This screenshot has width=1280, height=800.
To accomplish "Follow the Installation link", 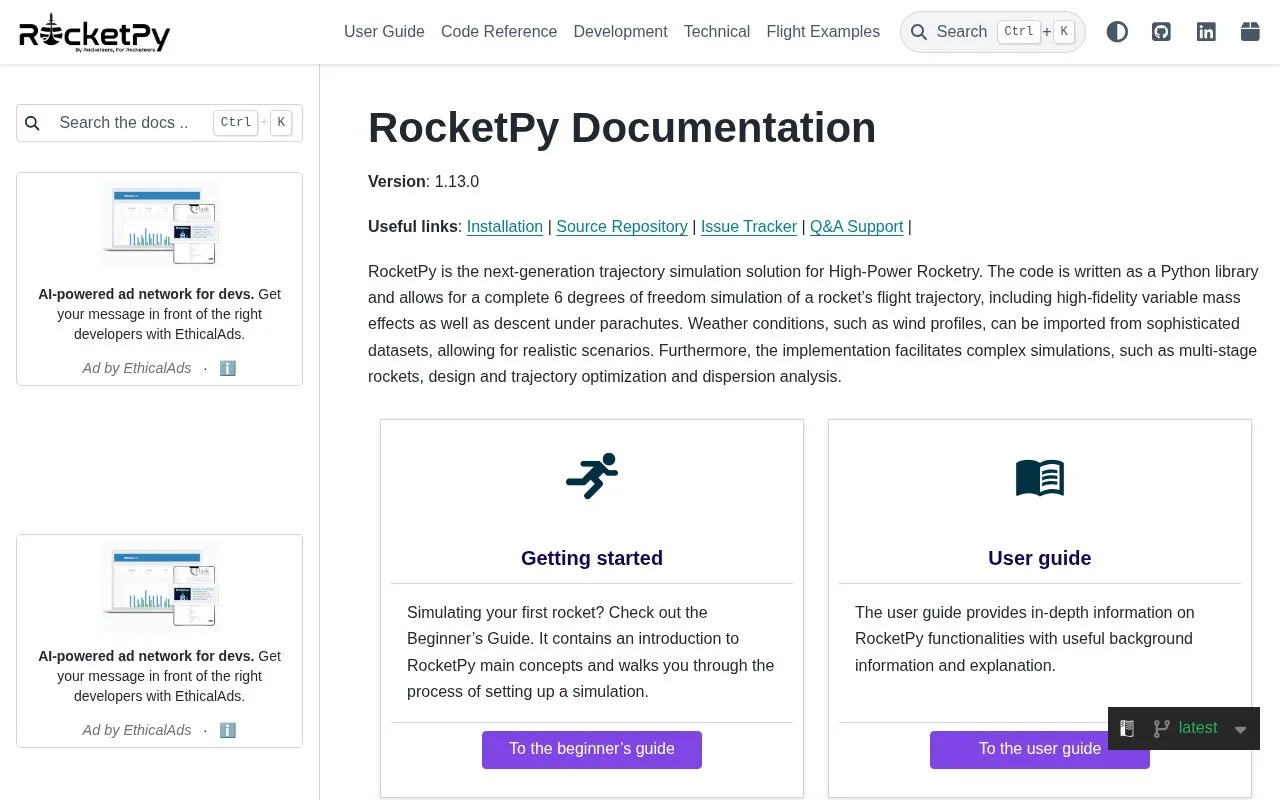I will click(505, 226).
